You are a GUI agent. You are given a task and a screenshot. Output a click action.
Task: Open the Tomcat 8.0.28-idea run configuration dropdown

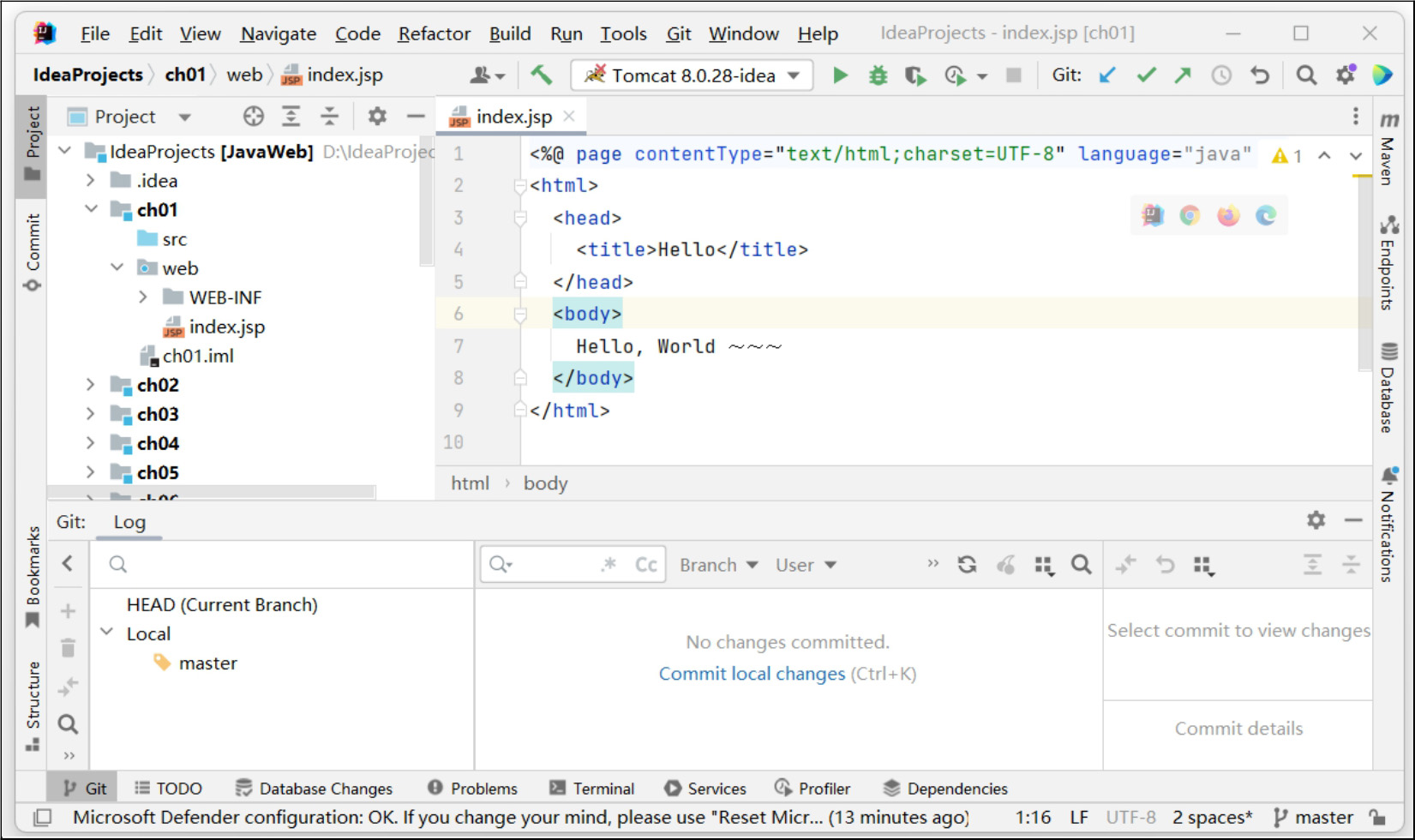(692, 75)
